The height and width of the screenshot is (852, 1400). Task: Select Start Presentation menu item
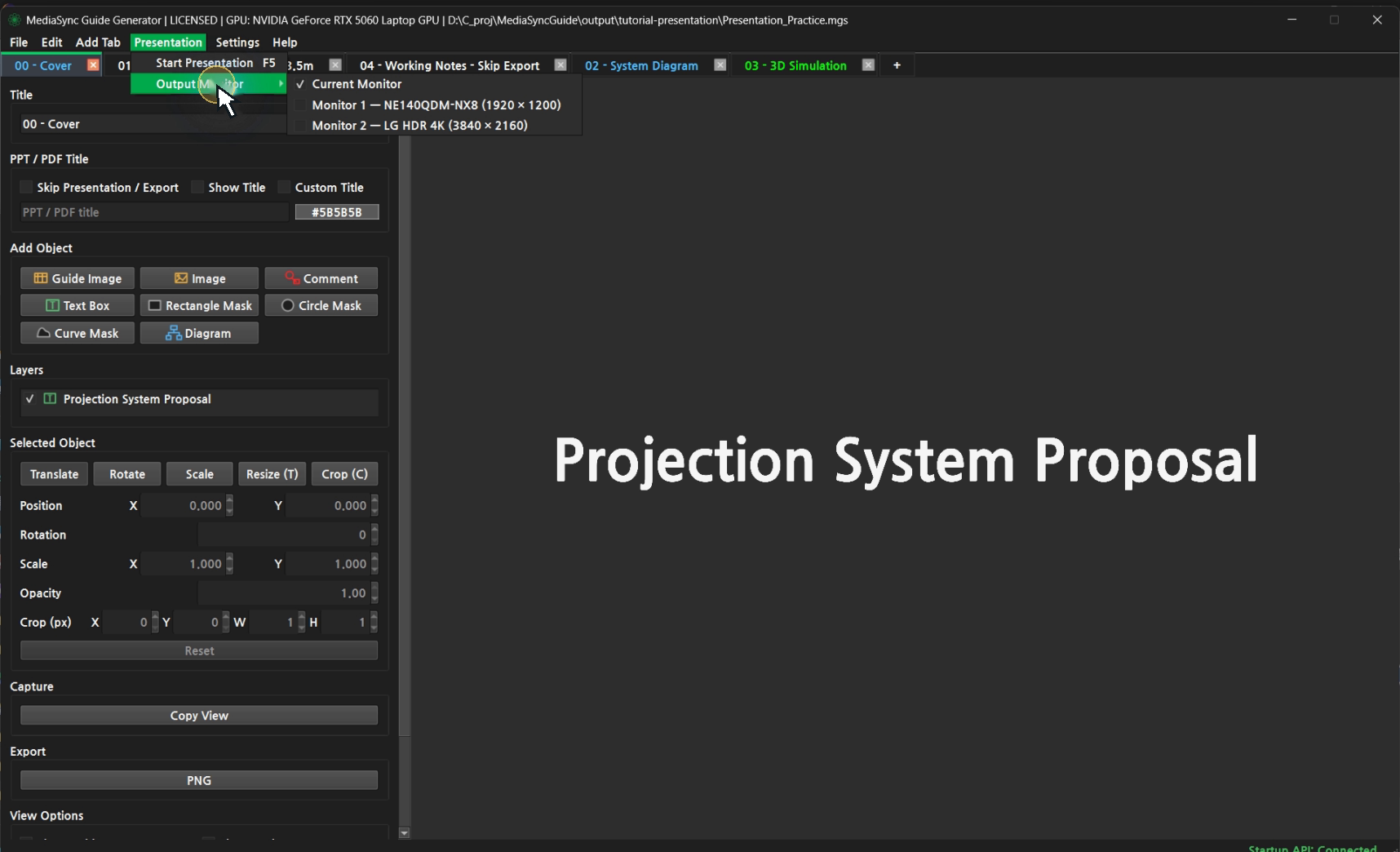pos(208,63)
